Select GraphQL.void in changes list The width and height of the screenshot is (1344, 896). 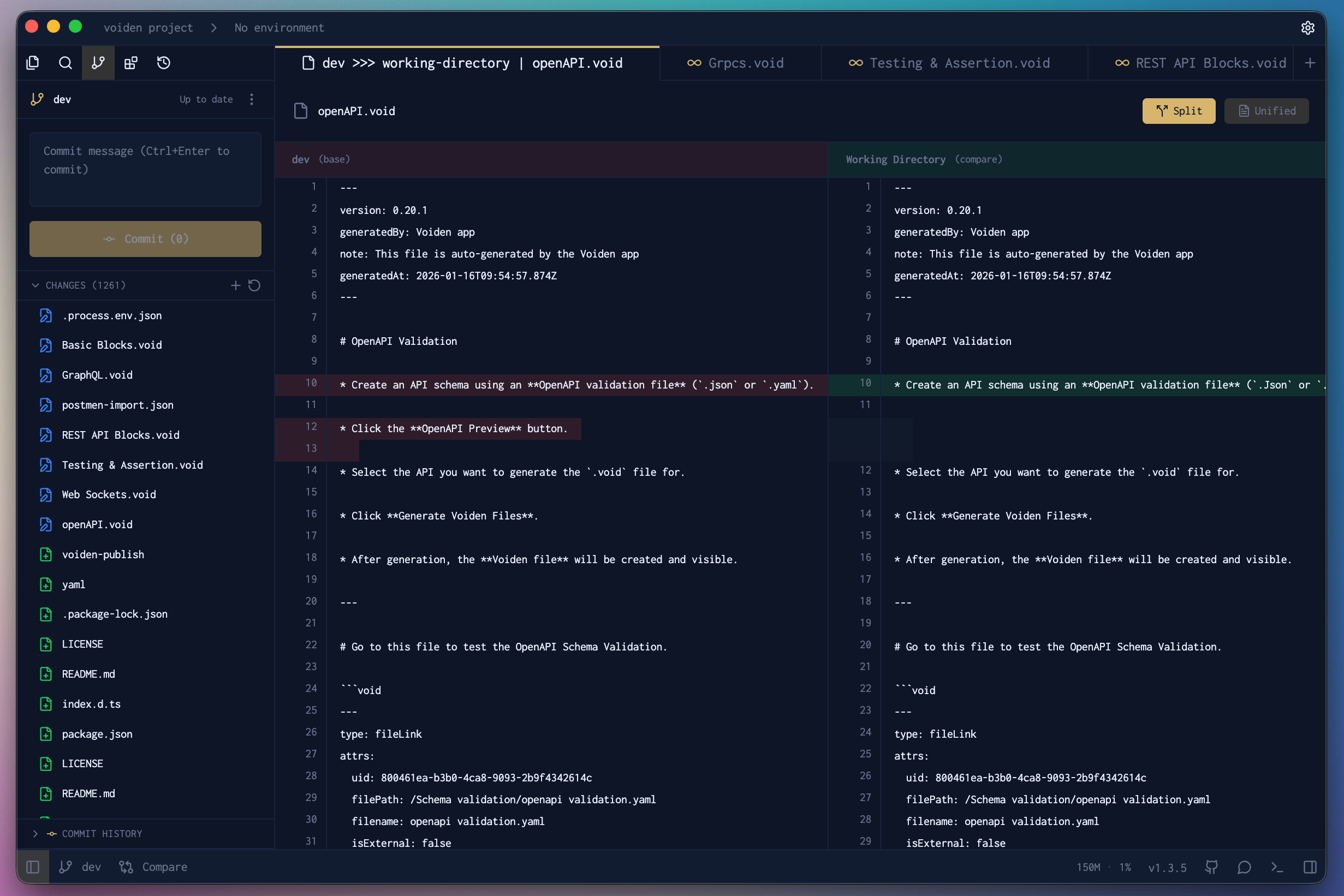(x=97, y=375)
